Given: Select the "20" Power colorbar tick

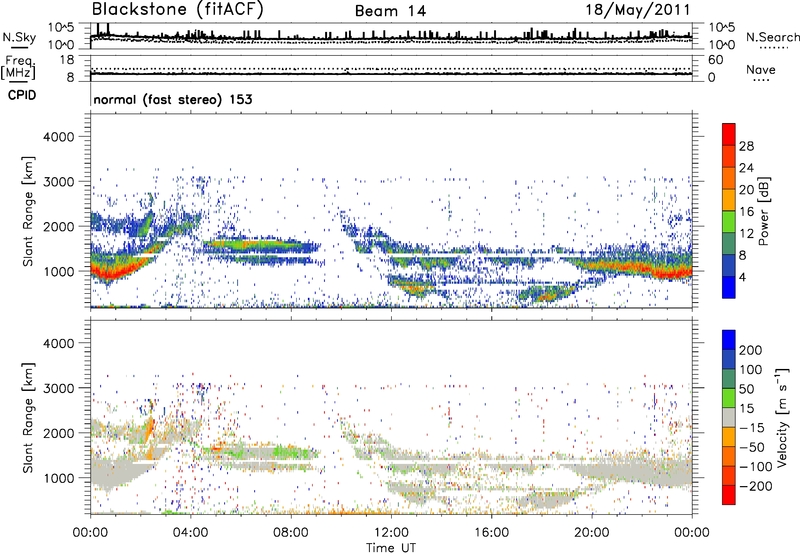Looking at the screenshot, I should pos(746,190).
